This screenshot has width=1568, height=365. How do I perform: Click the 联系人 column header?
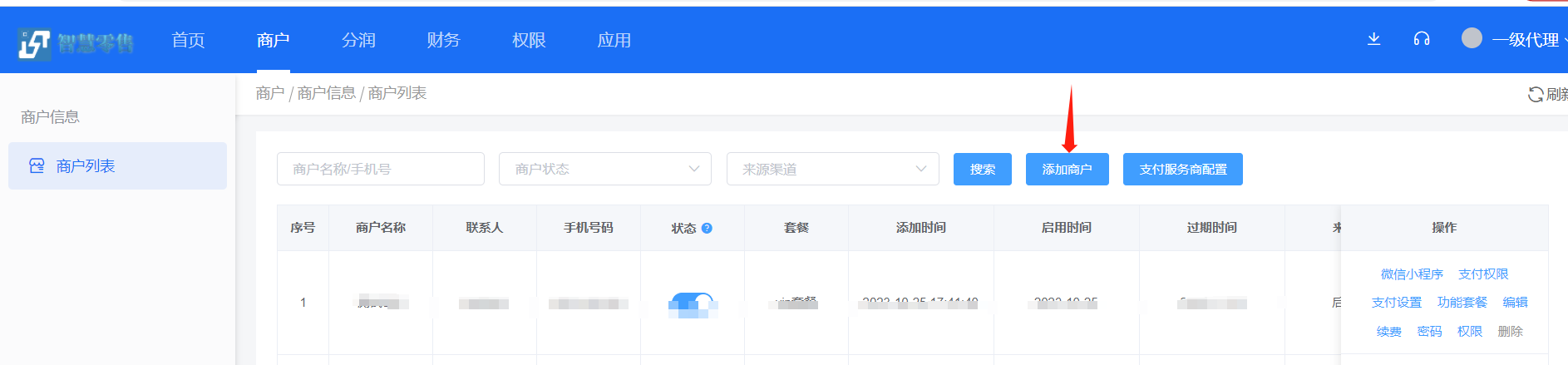[485, 228]
